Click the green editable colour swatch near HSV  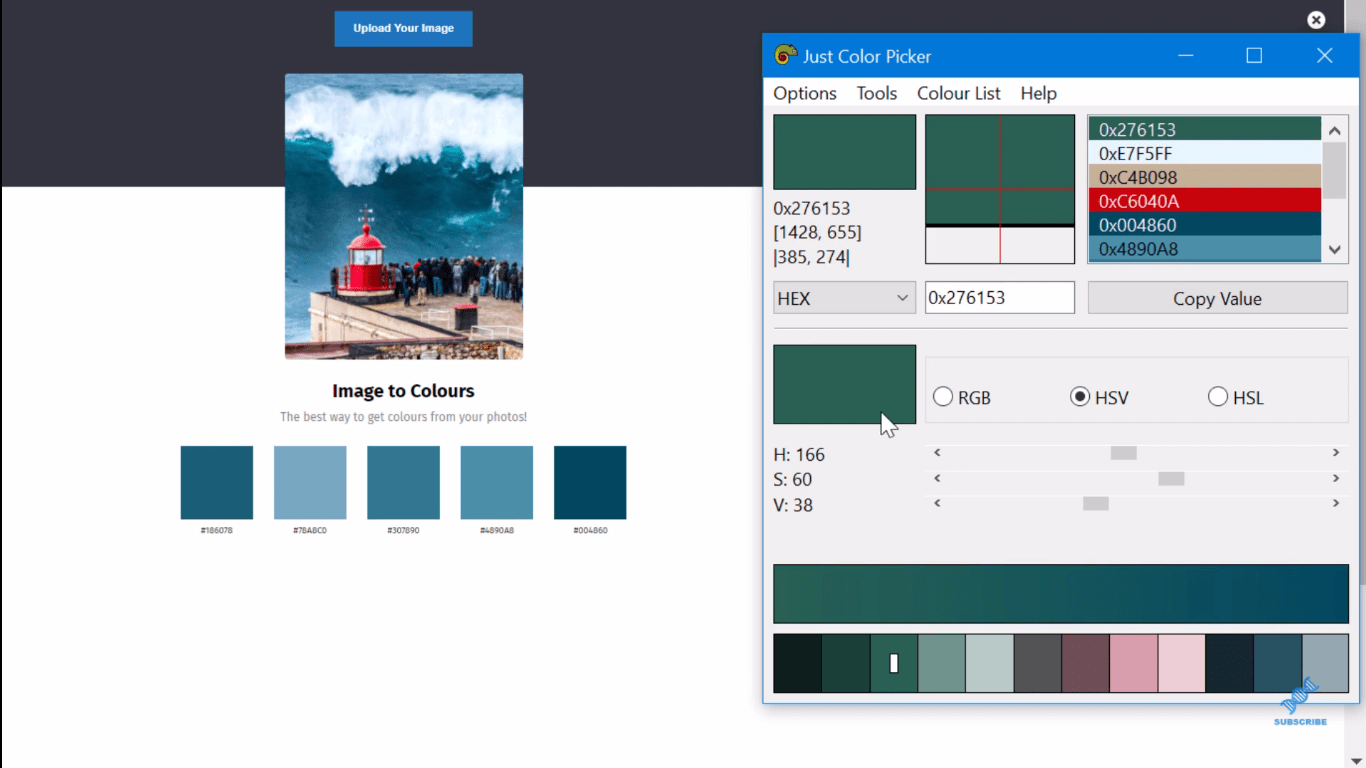point(845,385)
